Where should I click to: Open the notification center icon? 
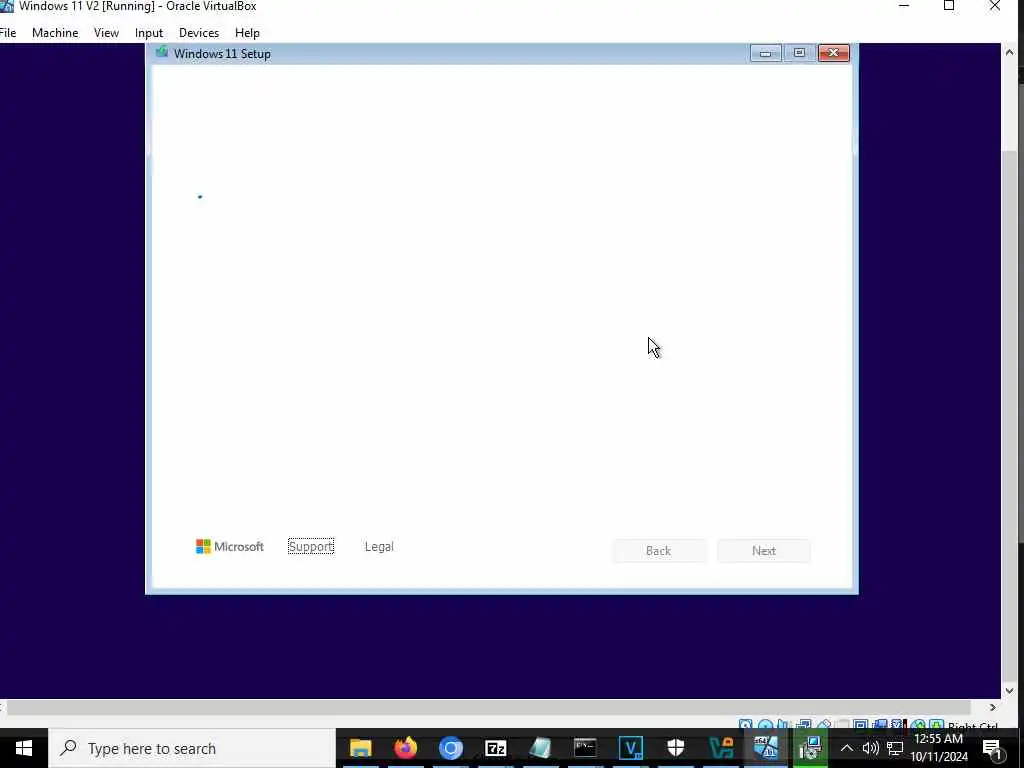[x=992, y=749]
